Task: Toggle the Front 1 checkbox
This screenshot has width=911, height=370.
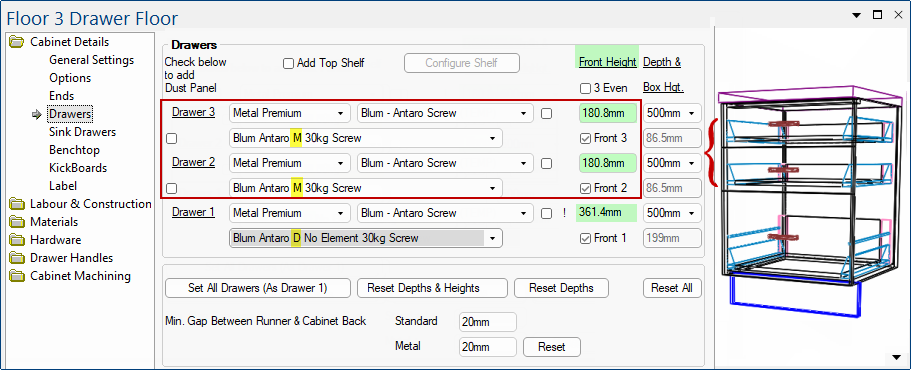Action: (586, 238)
